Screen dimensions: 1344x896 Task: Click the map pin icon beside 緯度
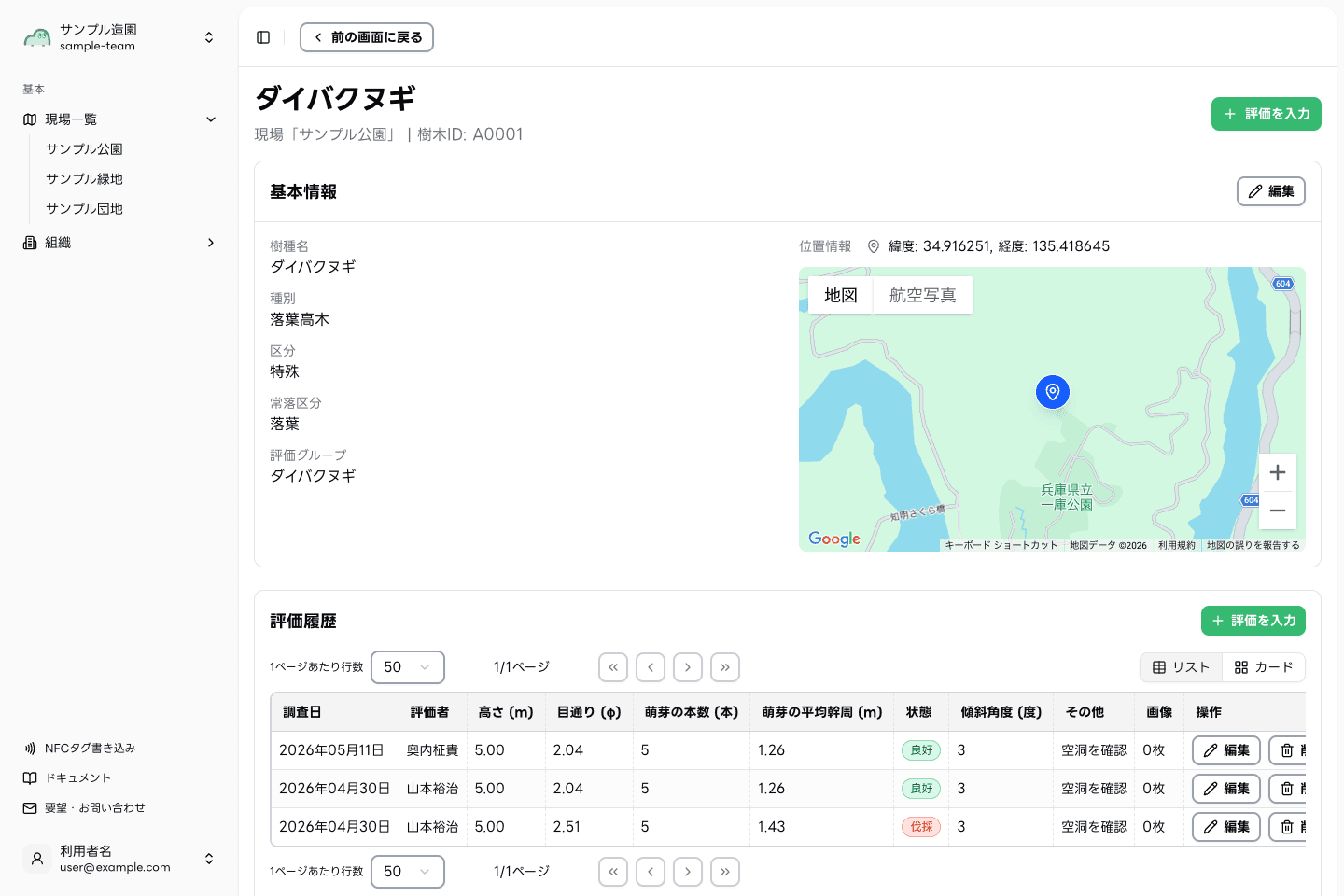click(874, 246)
